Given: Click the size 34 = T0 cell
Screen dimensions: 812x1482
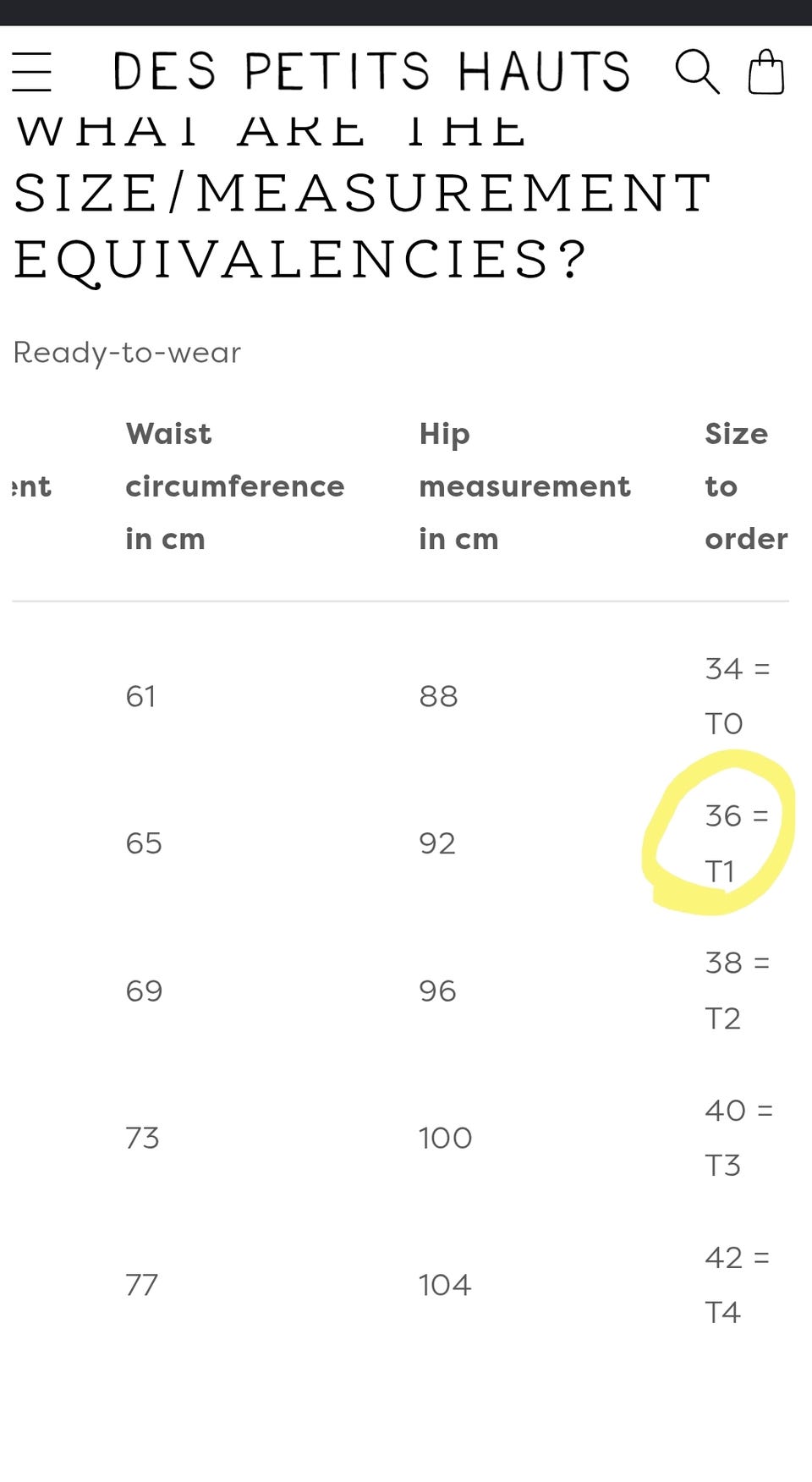Looking at the screenshot, I should tap(738, 696).
